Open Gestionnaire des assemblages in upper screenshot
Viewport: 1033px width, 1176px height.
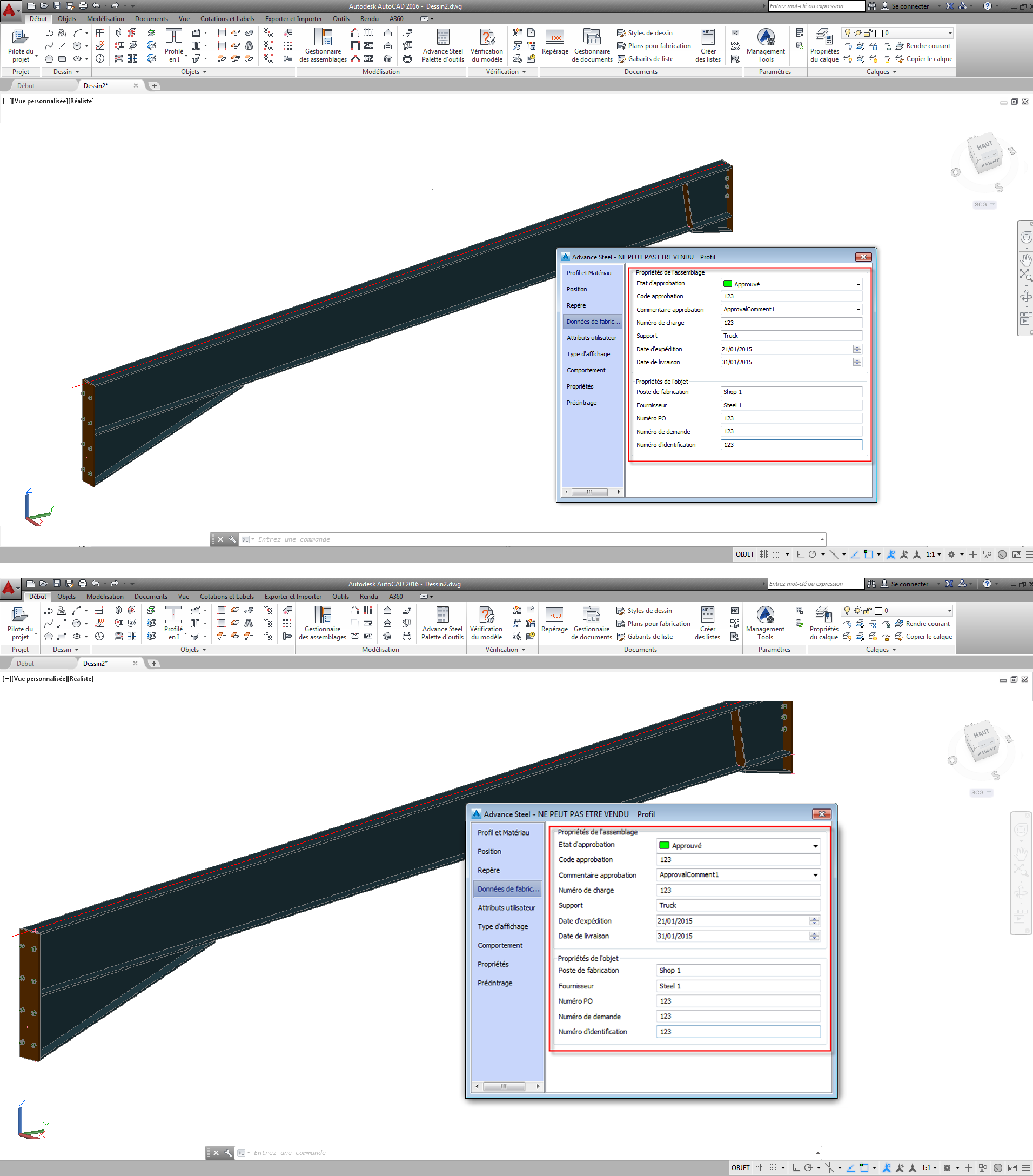323,45
